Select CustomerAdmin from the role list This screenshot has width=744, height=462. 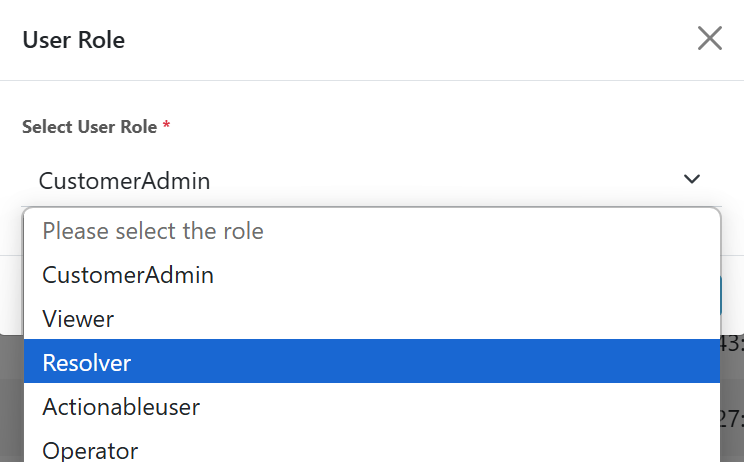point(128,274)
